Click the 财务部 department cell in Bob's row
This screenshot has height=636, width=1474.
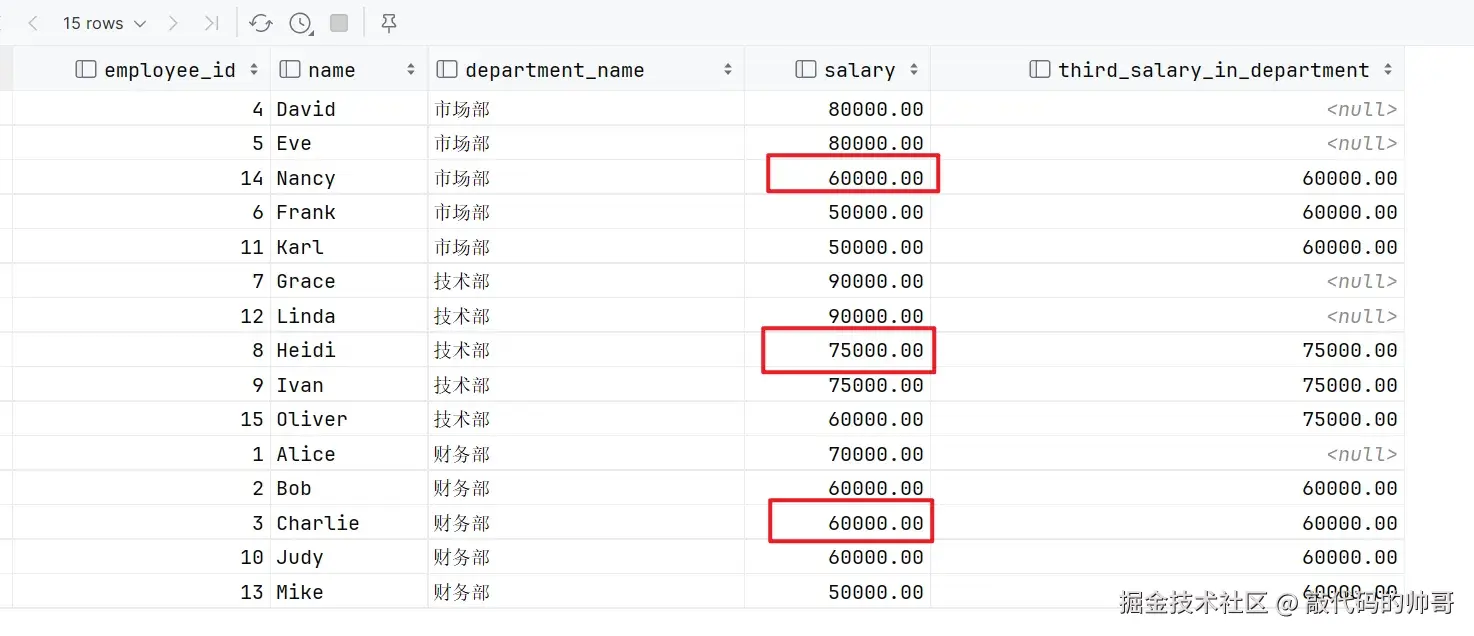(586, 488)
